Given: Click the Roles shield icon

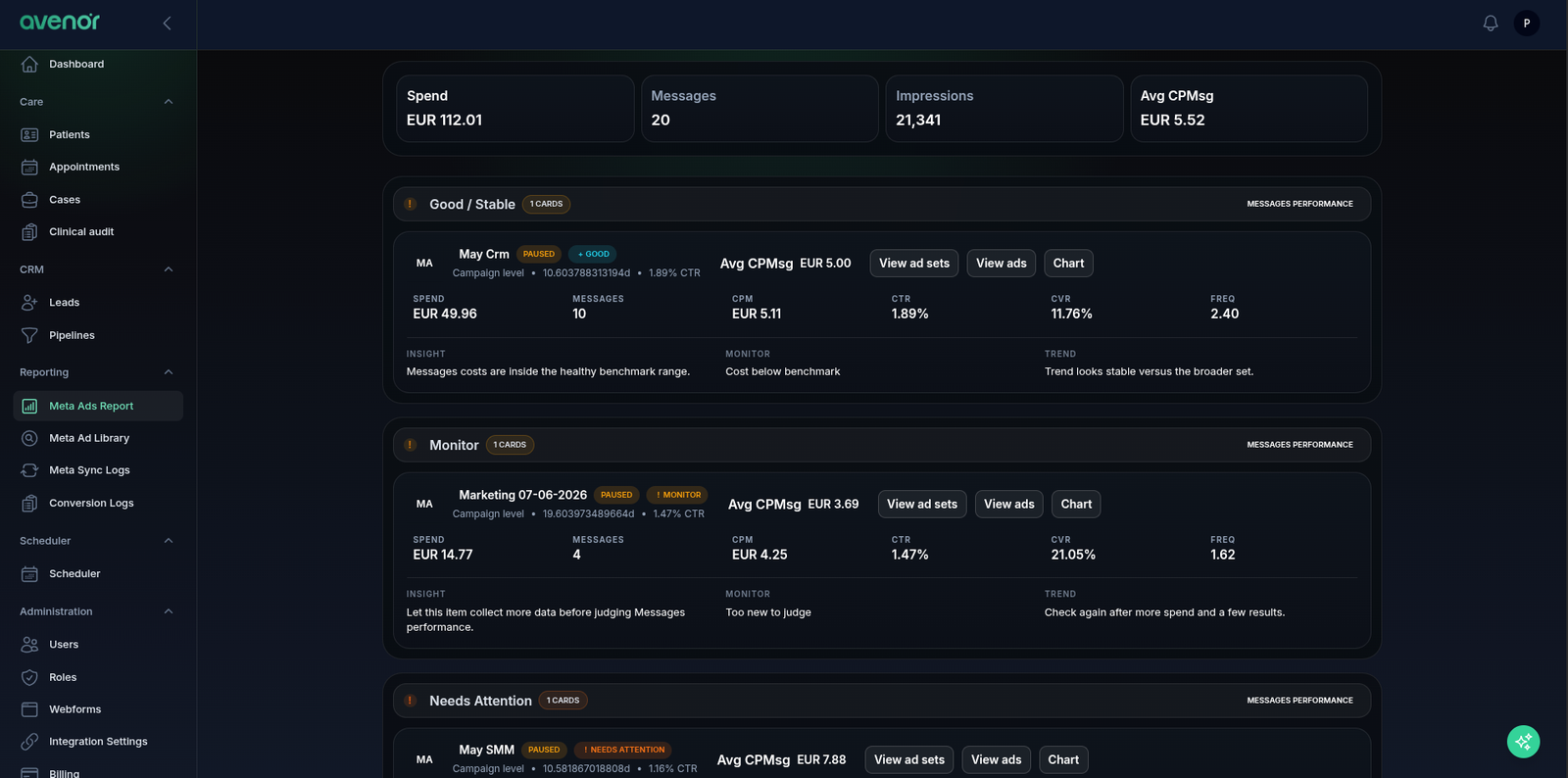Looking at the screenshot, I should click(x=29, y=677).
